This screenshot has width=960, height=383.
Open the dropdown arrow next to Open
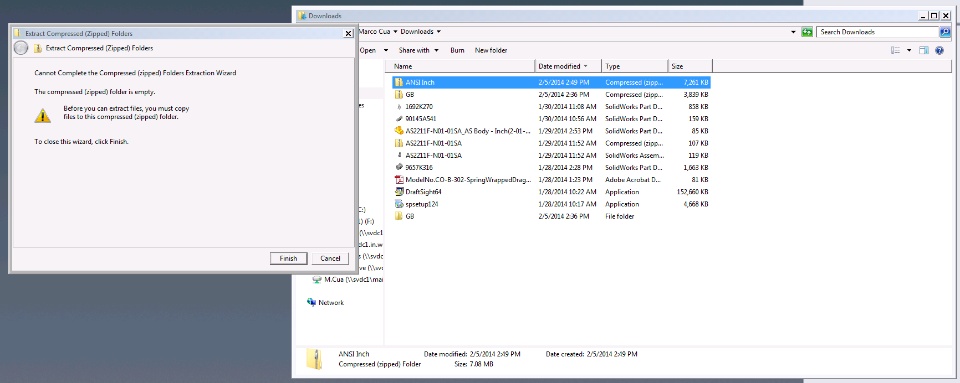(386, 50)
